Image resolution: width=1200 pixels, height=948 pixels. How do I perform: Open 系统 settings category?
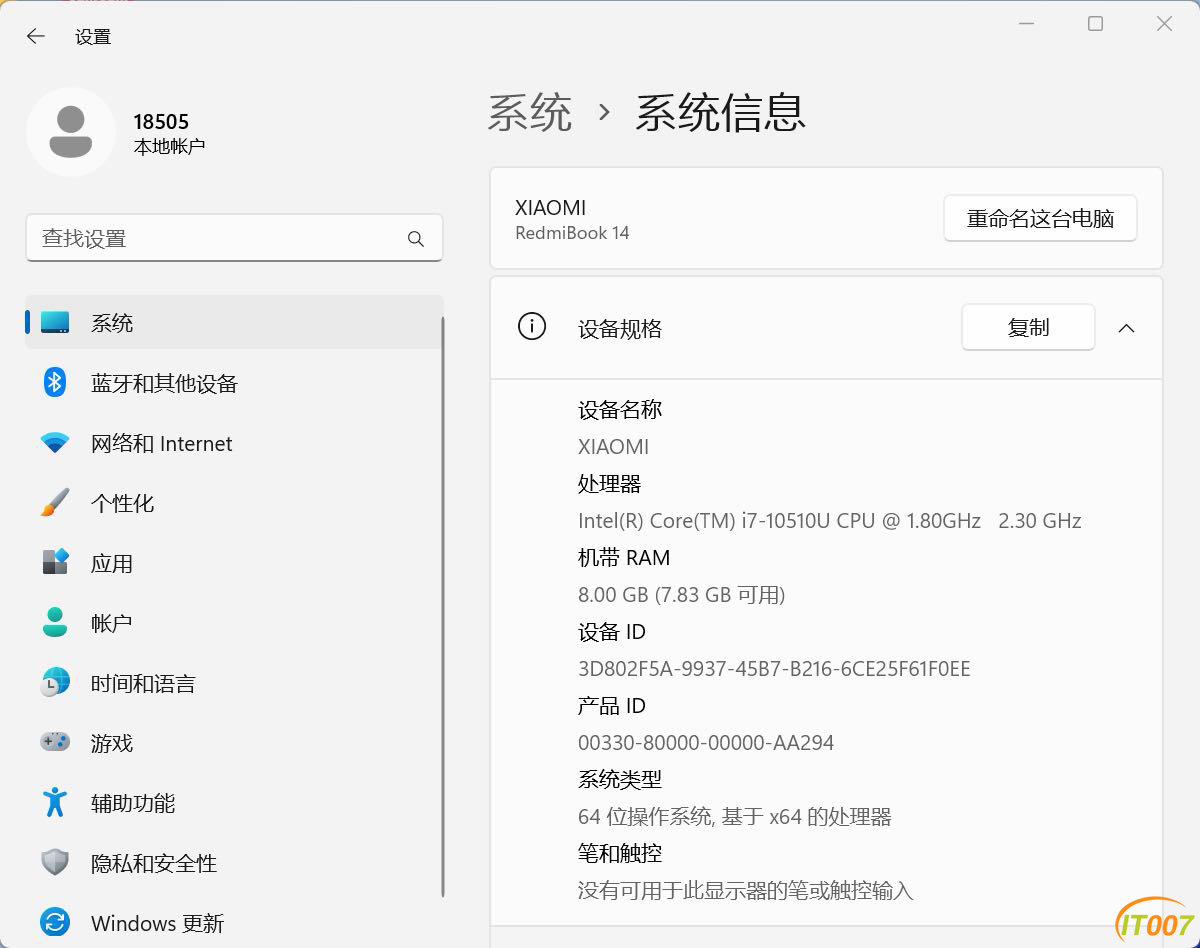234,322
